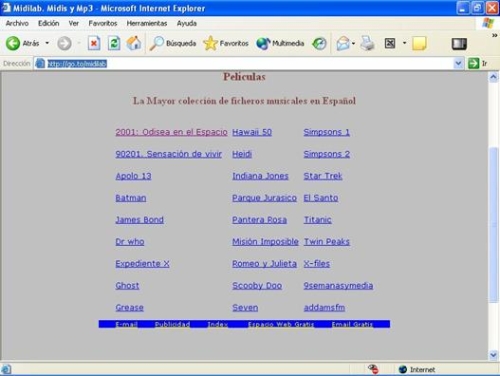Go to home page via house icon
The width and height of the screenshot is (500, 376).
(x=134, y=43)
